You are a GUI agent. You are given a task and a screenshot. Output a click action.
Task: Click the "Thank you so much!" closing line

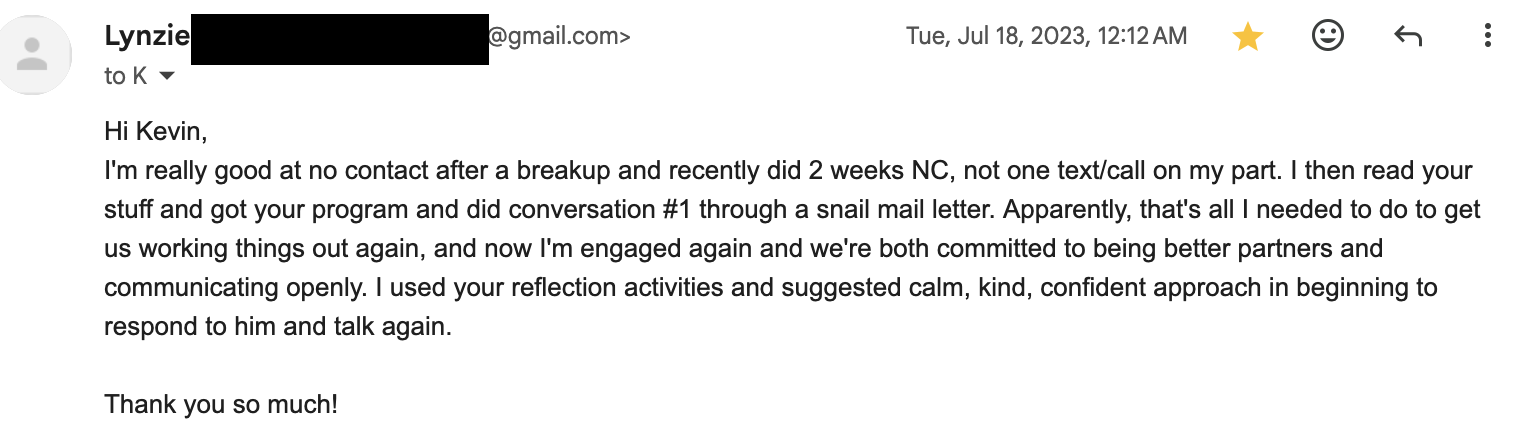pos(221,406)
